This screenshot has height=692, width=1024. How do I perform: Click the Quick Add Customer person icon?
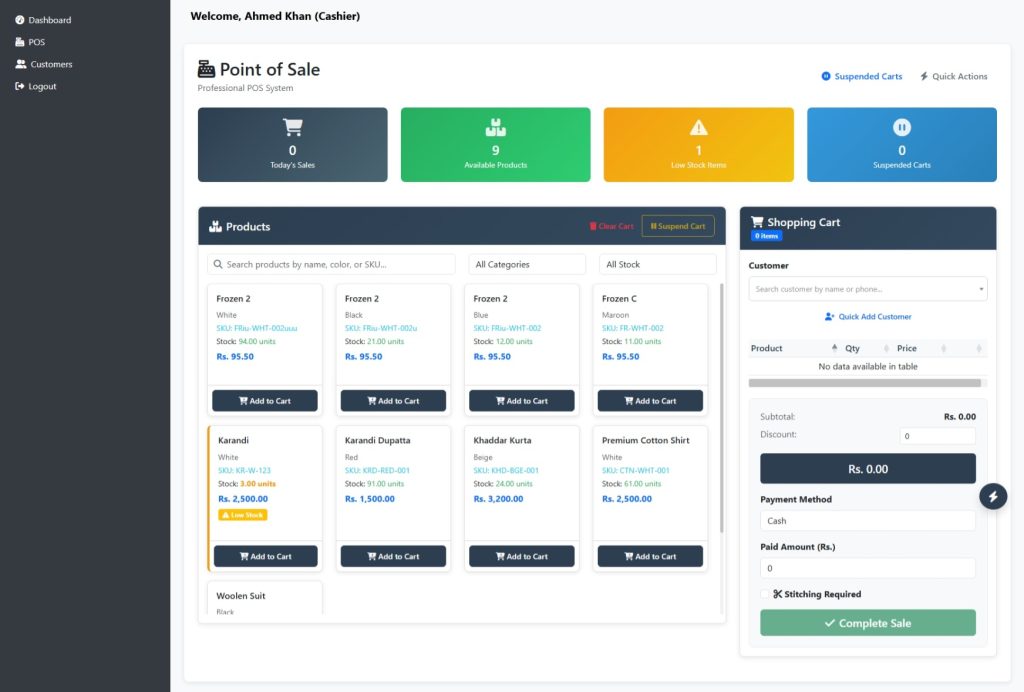(829, 317)
